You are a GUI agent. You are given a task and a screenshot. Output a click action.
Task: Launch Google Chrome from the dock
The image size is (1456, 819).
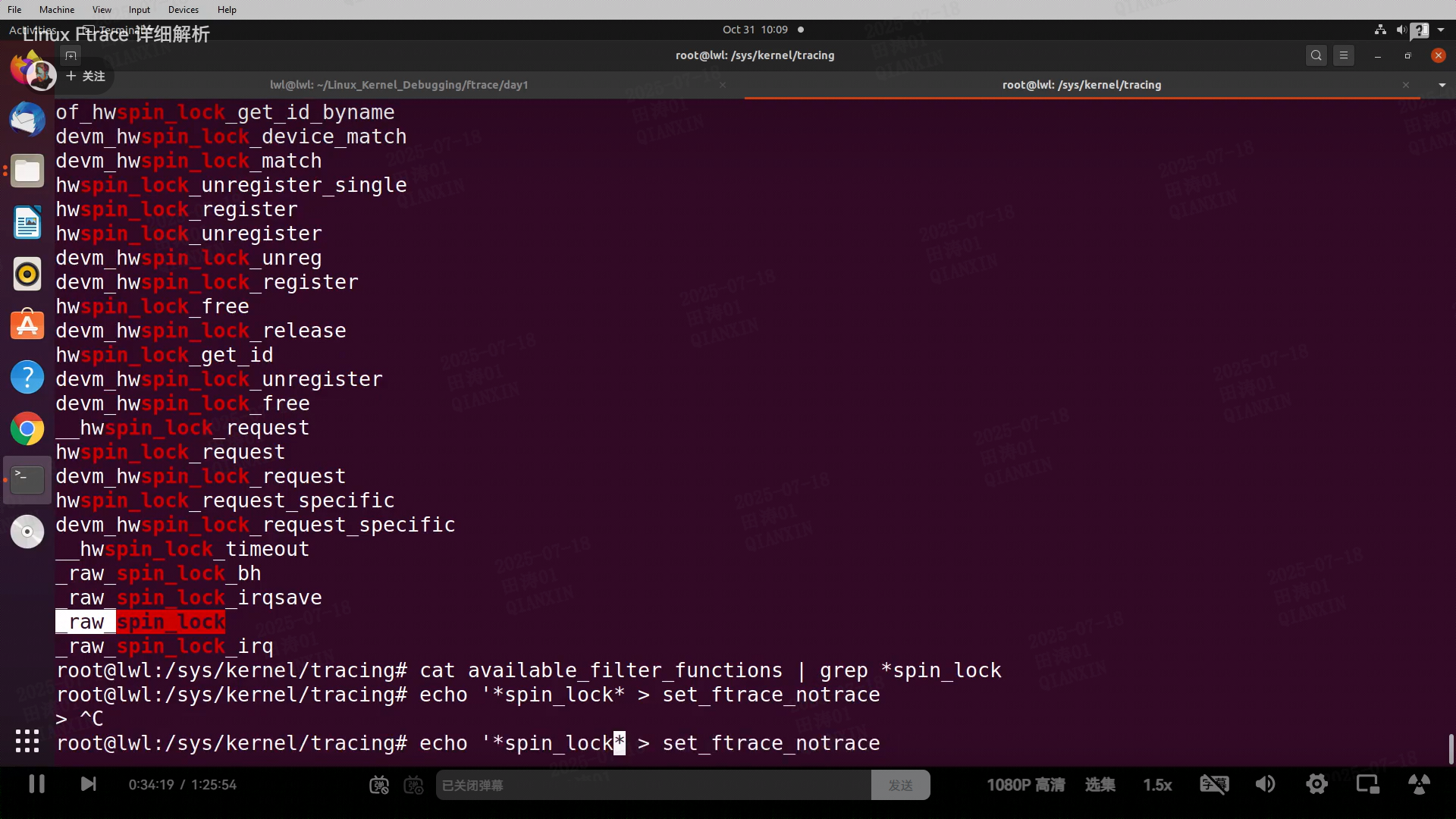pyautogui.click(x=27, y=428)
